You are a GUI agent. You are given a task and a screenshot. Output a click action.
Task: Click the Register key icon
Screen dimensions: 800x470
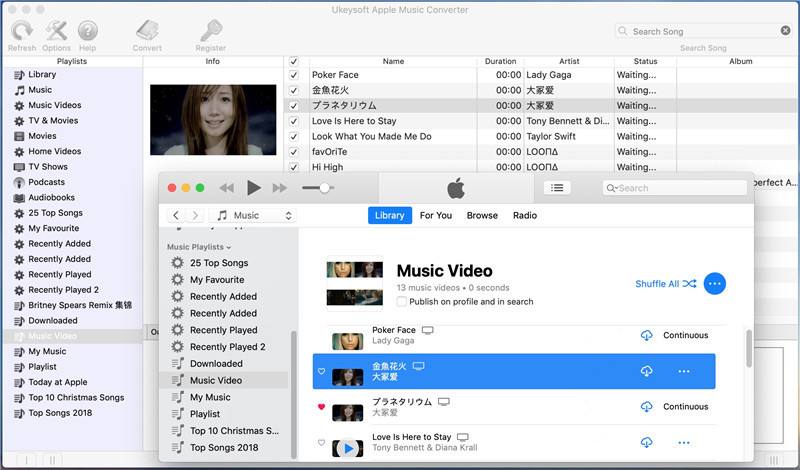pos(211,31)
